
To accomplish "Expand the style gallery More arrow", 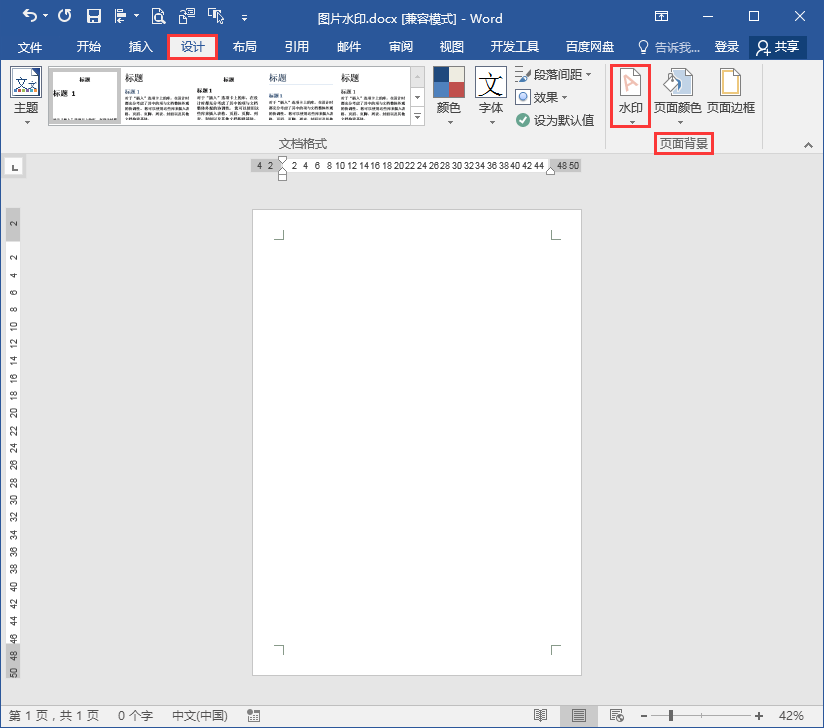I will click(x=418, y=116).
